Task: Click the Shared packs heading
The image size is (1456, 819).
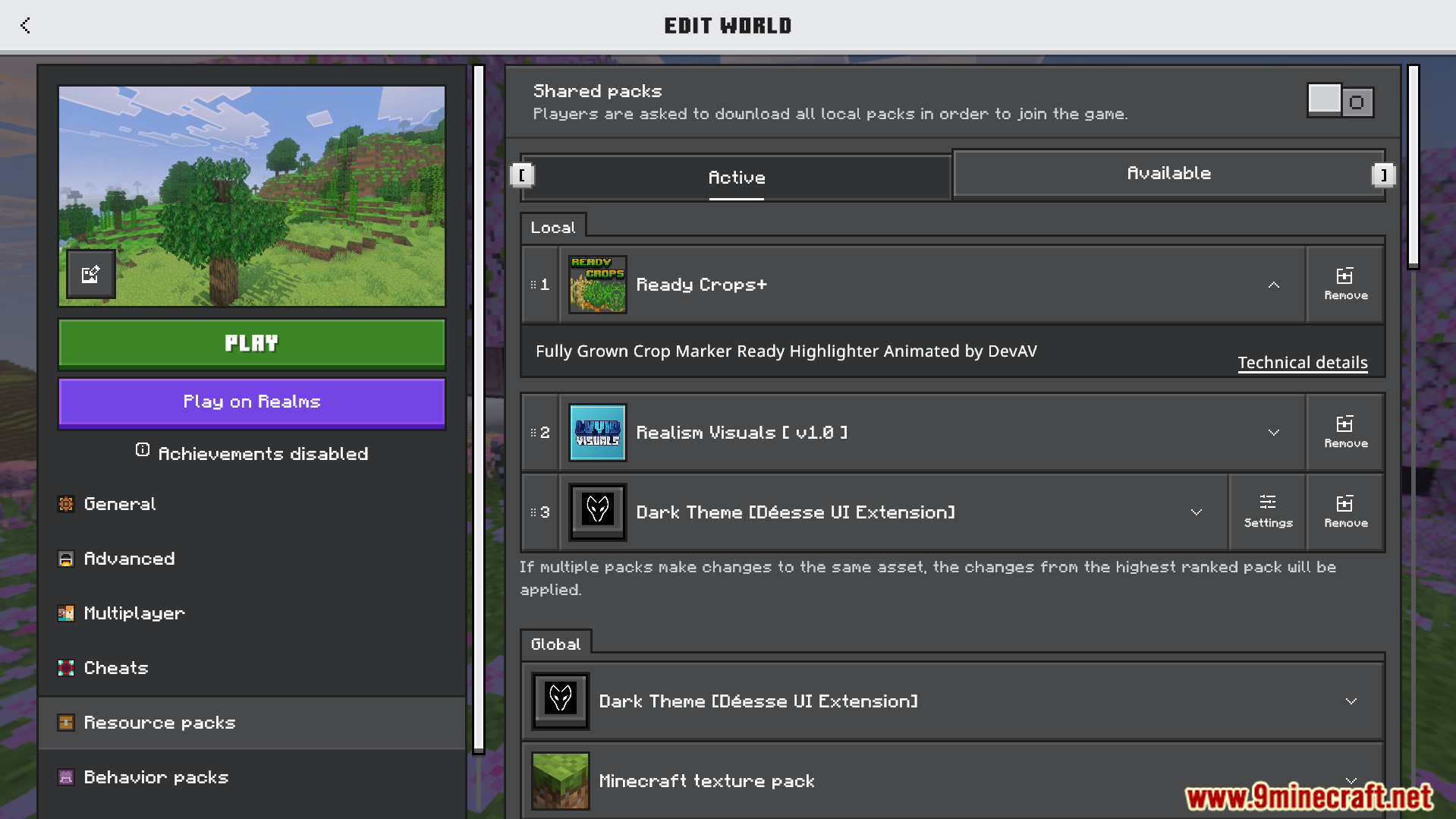Action: [597, 91]
